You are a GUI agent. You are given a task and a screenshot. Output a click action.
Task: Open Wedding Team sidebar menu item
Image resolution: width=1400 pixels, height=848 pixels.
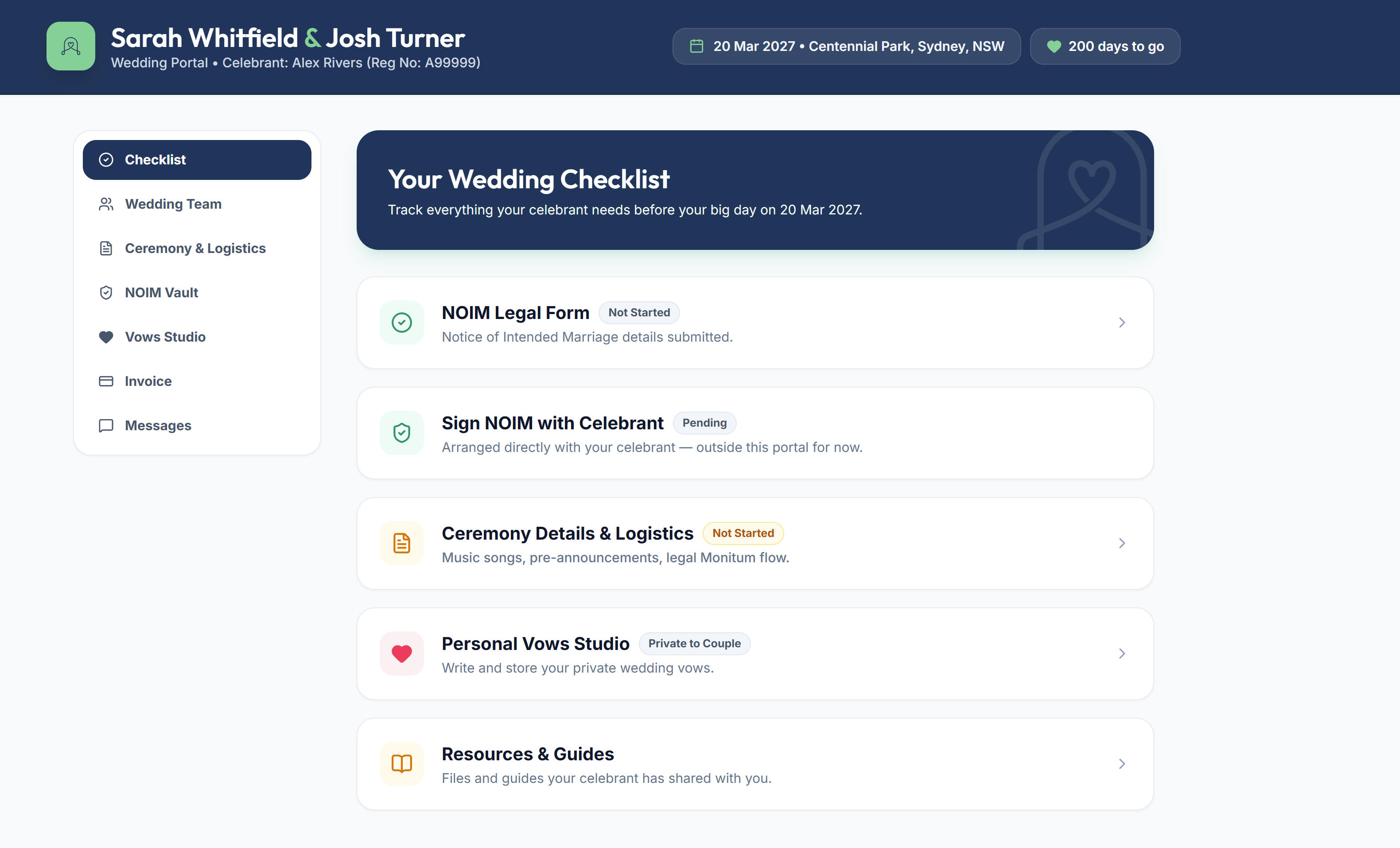click(197, 204)
